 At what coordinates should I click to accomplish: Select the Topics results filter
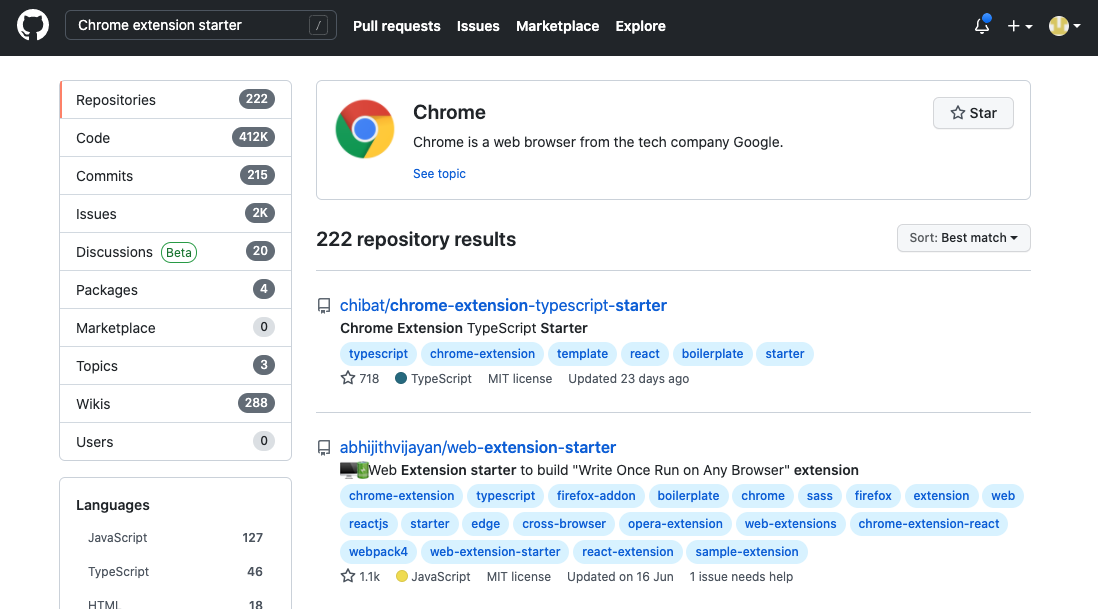(176, 365)
